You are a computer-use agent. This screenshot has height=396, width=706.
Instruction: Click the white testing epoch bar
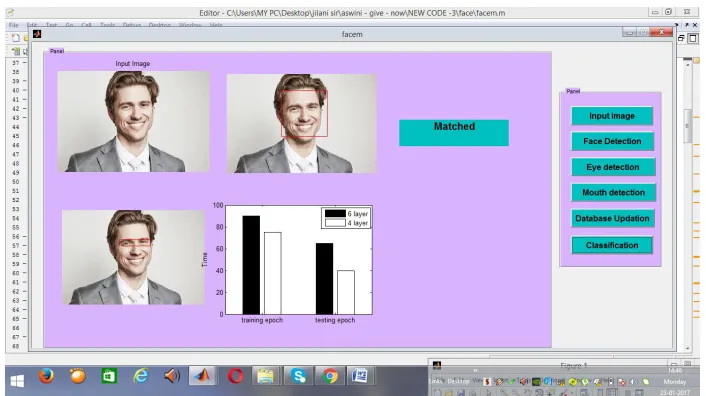click(x=346, y=292)
